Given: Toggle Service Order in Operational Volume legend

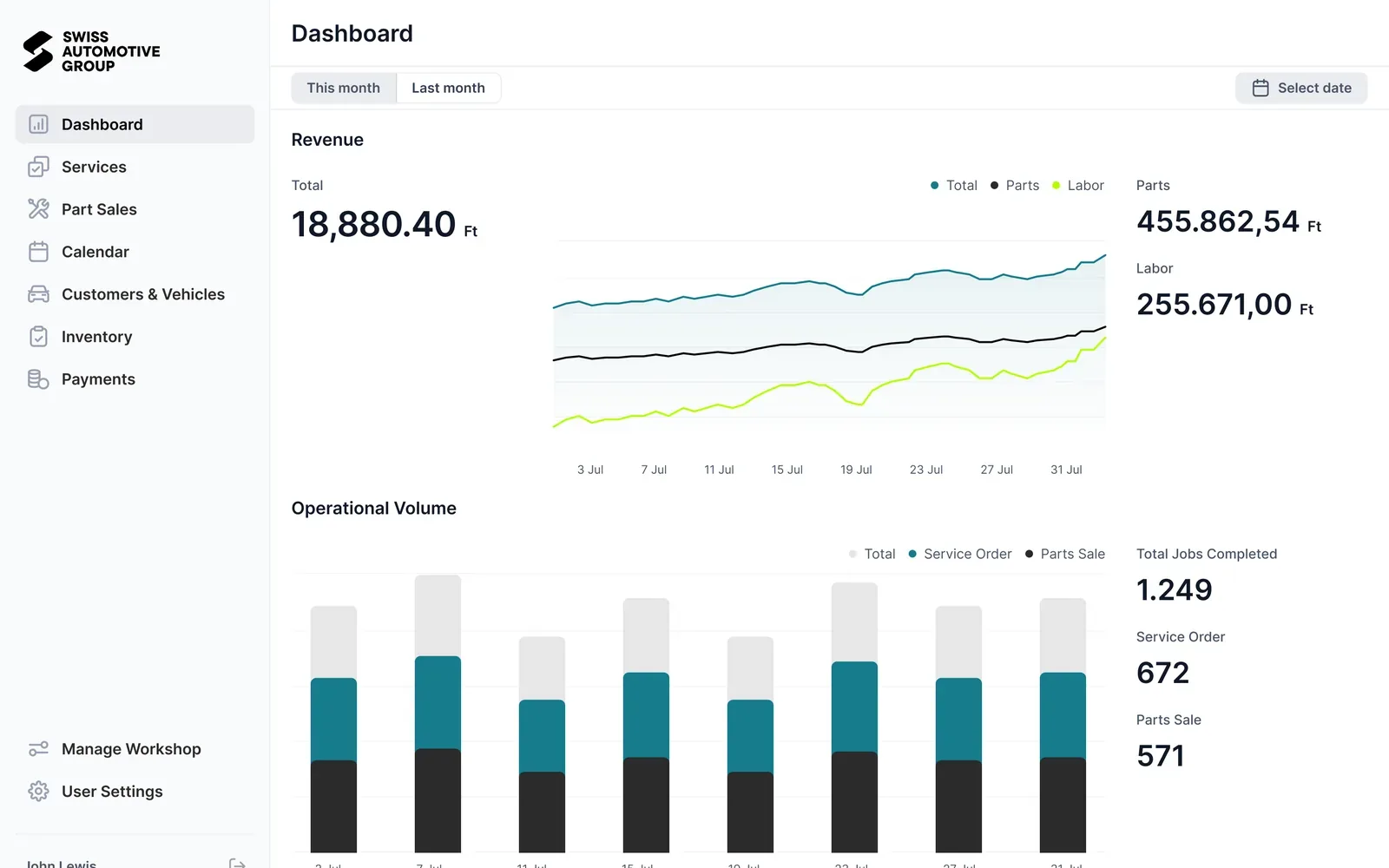Looking at the screenshot, I should [x=959, y=554].
